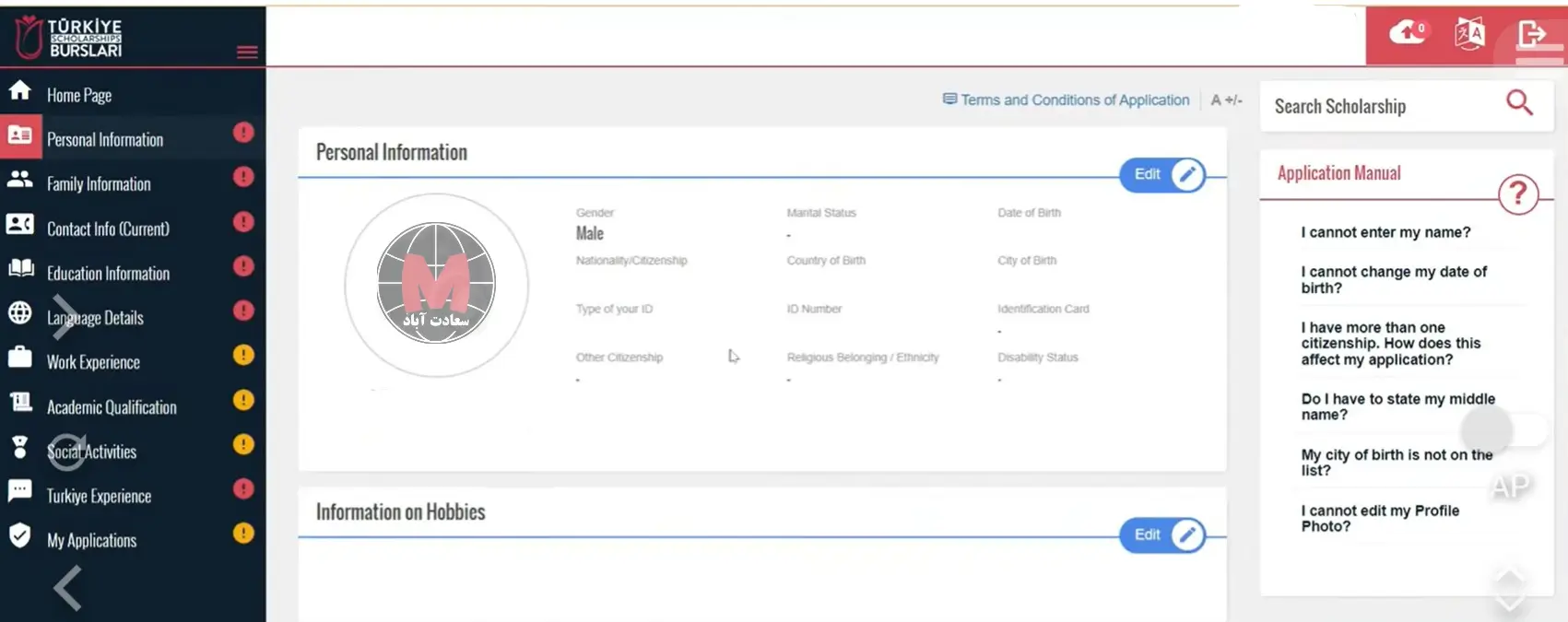Expand "I cannot change my date of birth?"
The width and height of the screenshot is (1568, 622).
click(1393, 279)
